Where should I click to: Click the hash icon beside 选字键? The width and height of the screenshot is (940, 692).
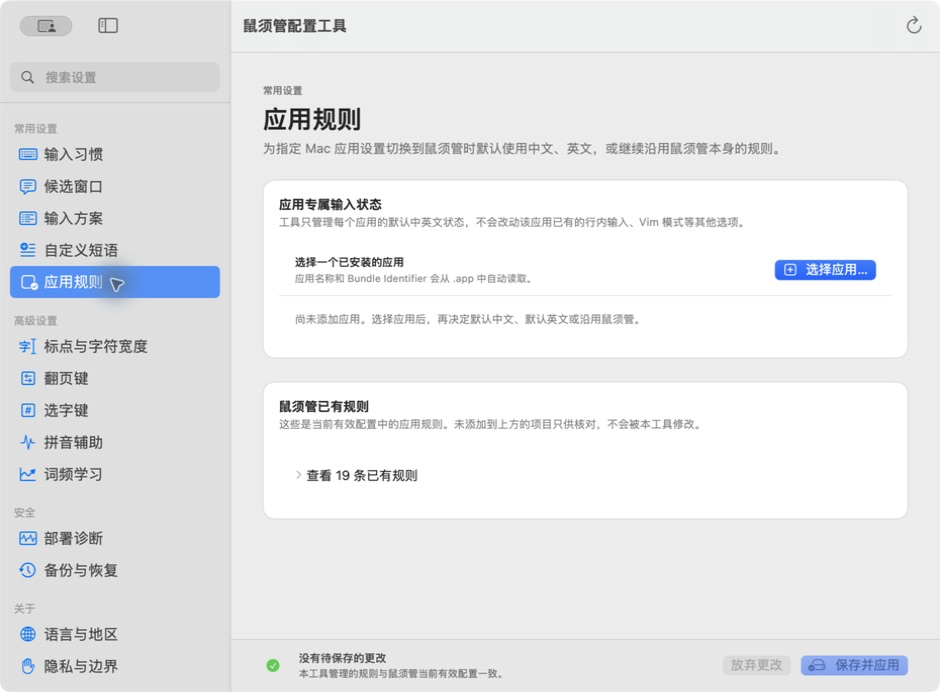[x=28, y=410]
